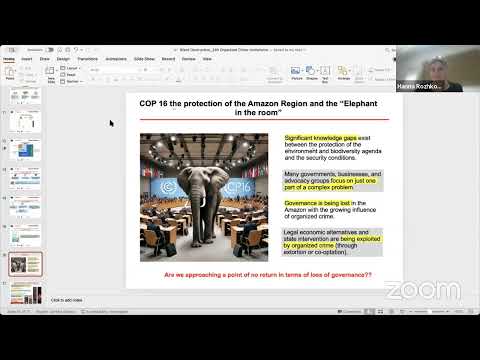The width and height of the screenshot is (480, 360).
Task: Open the Home ribbon tab
Action: pyautogui.click(x=9, y=59)
